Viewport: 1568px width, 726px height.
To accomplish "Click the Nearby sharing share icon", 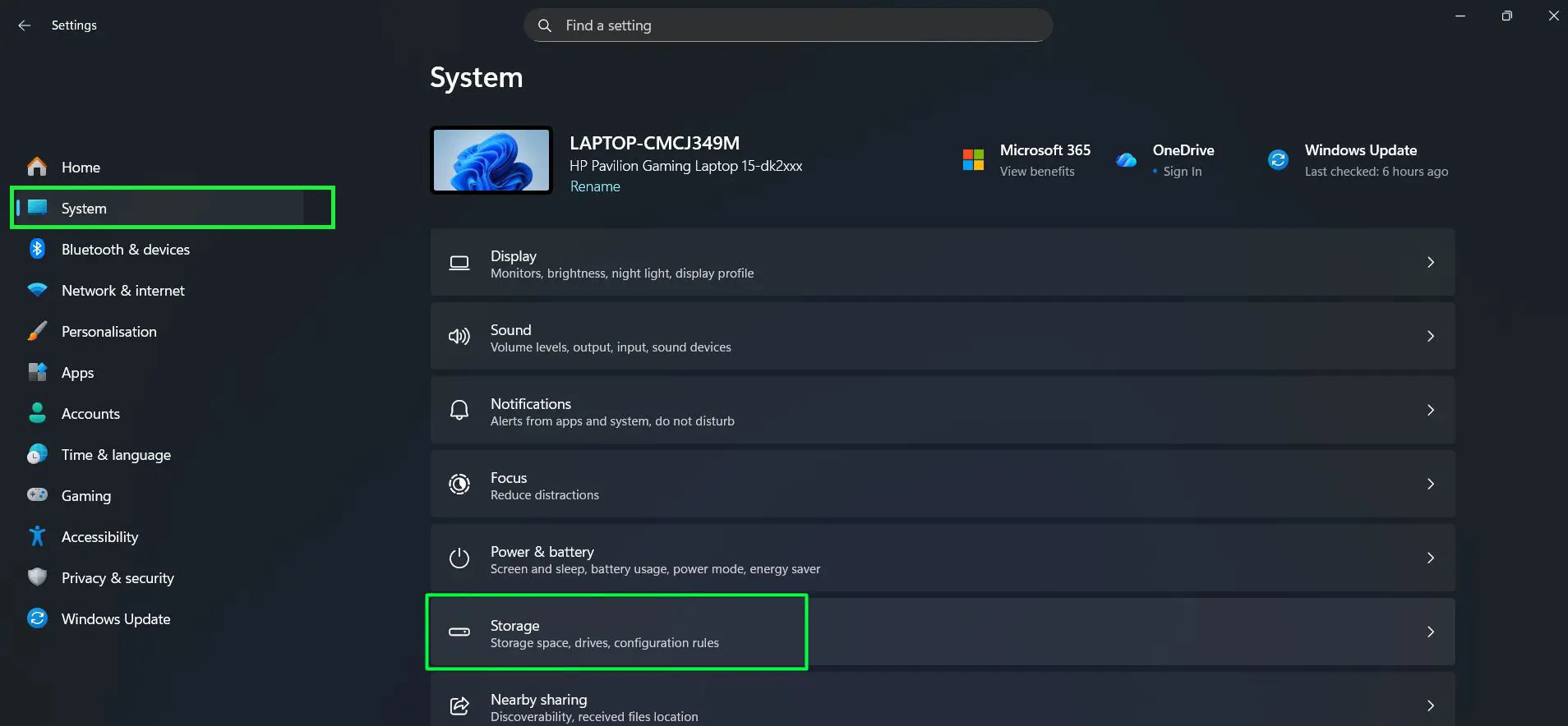I will tap(459, 705).
